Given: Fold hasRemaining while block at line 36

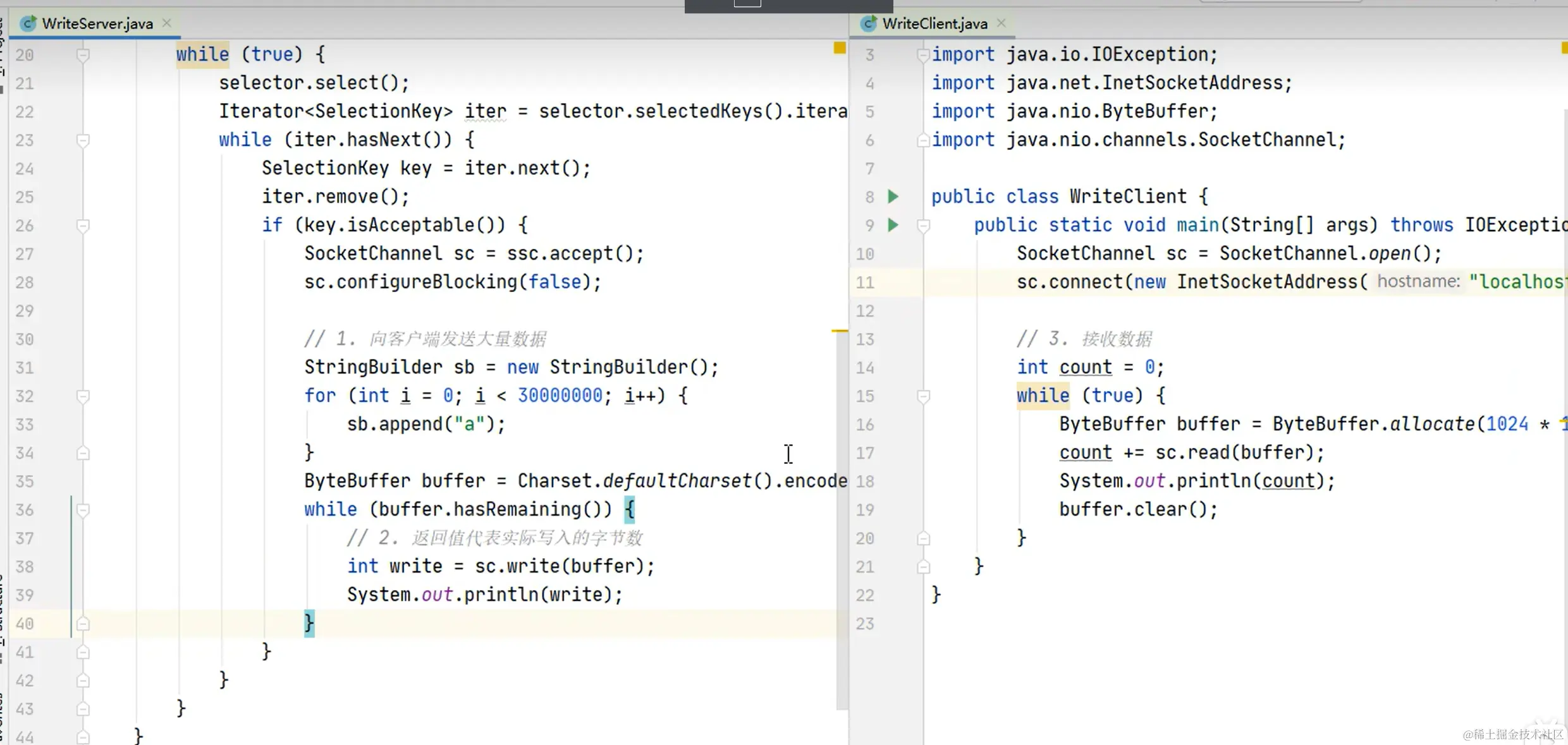Looking at the screenshot, I should coord(83,510).
